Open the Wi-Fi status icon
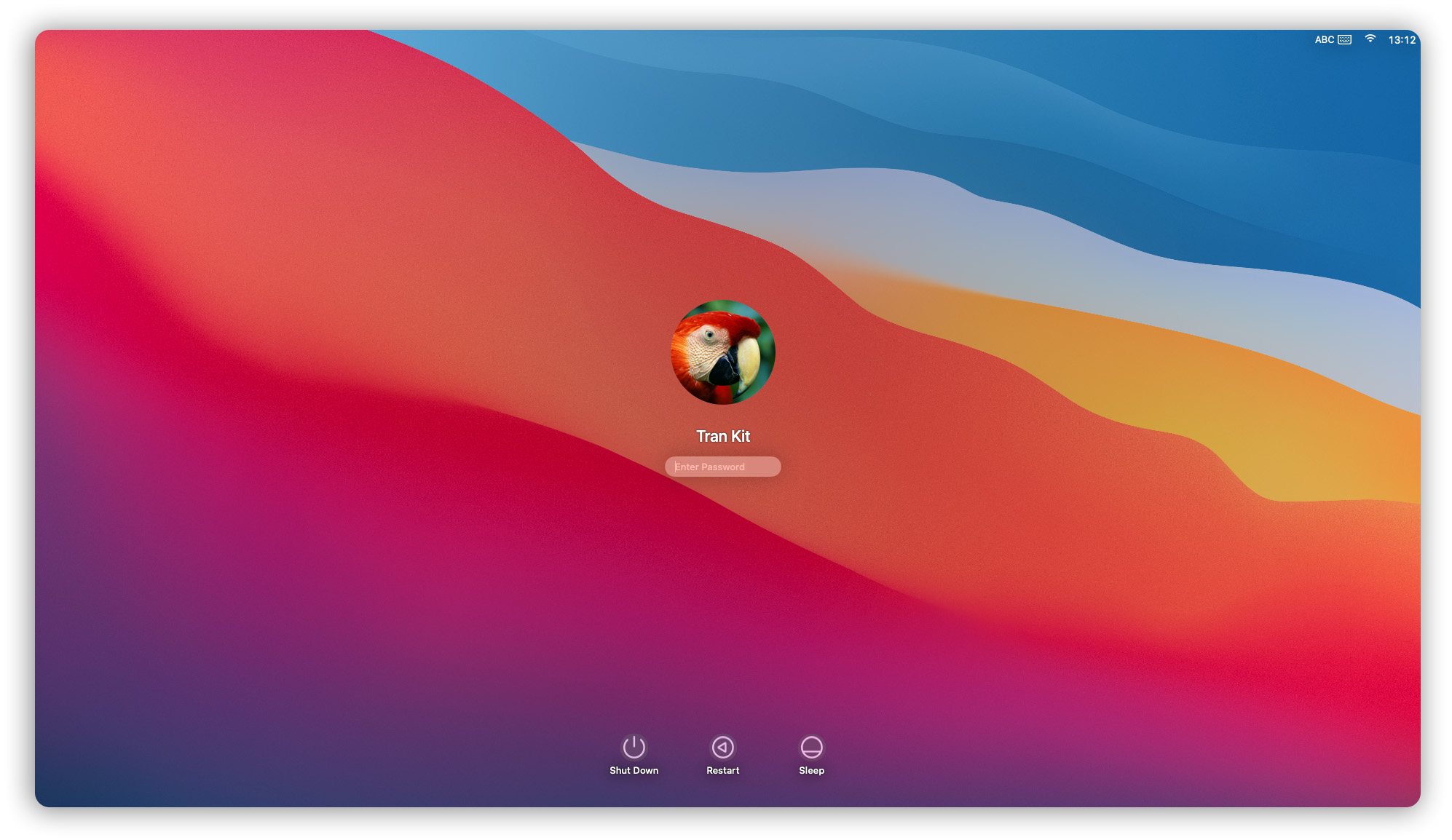1452x840 pixels. (1370, 39)
